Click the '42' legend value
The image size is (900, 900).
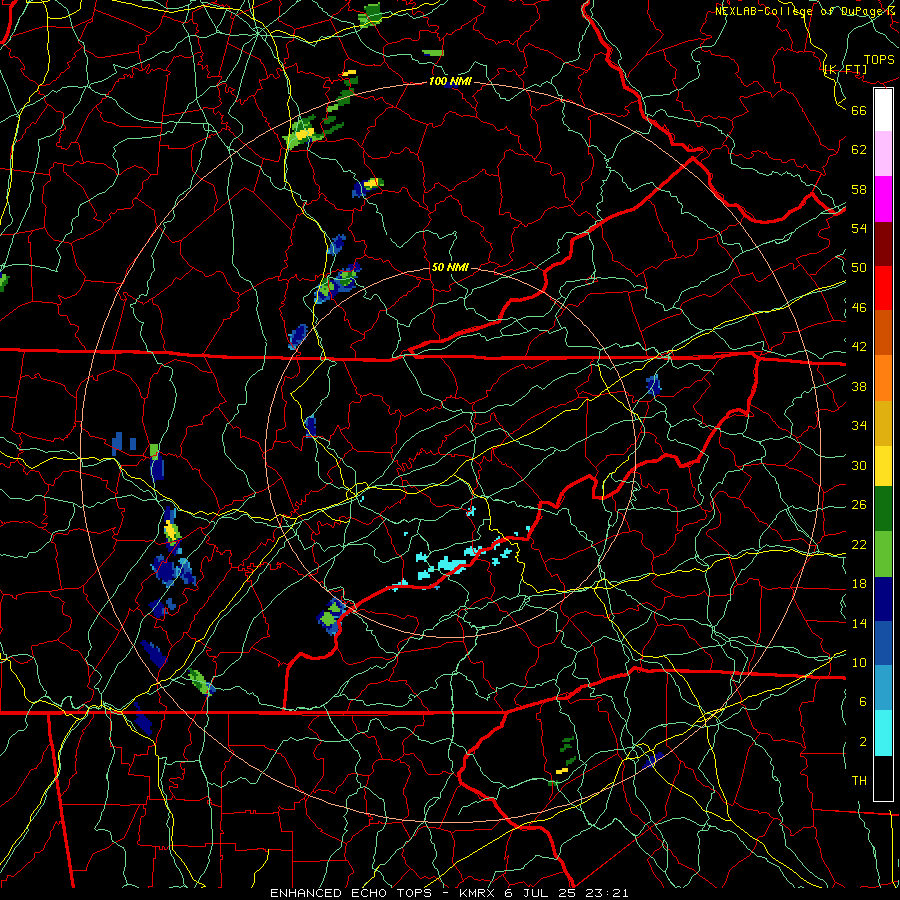(x=859, y=347)
